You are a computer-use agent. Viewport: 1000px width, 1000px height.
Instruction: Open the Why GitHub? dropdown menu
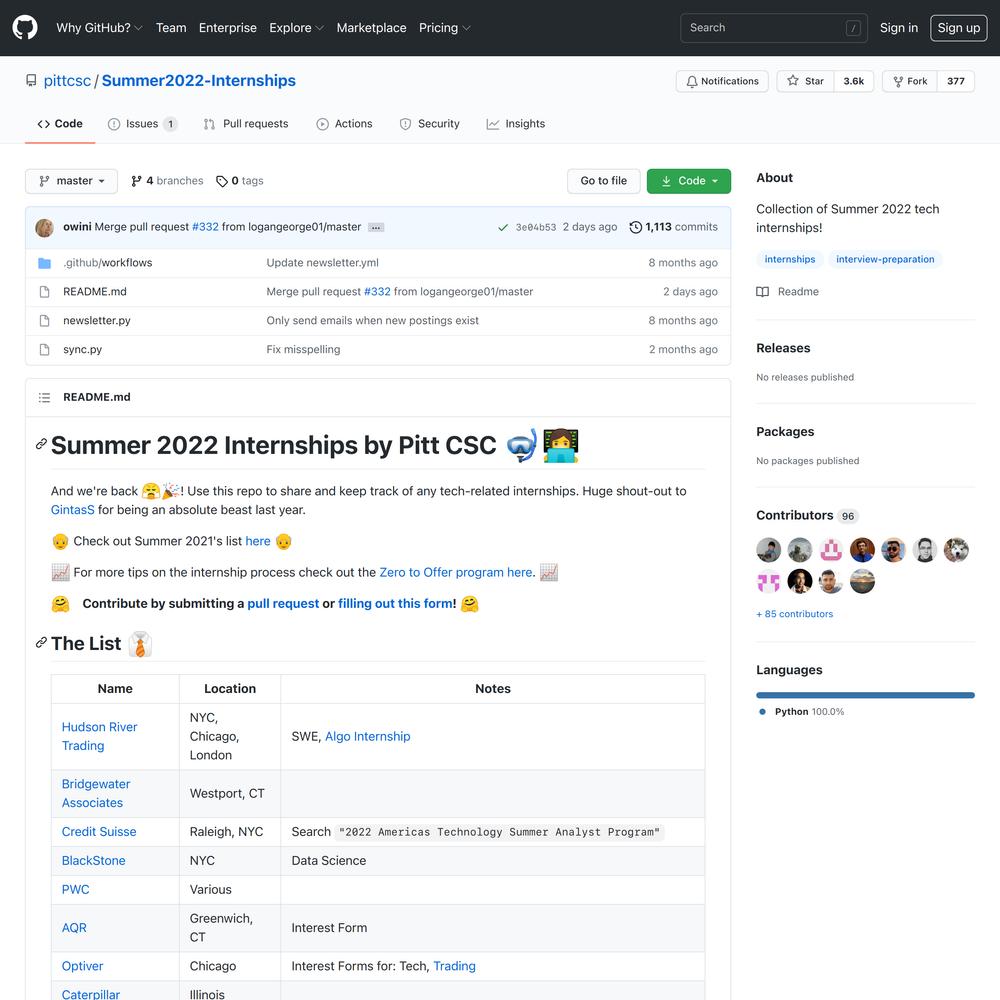point(99,28)
